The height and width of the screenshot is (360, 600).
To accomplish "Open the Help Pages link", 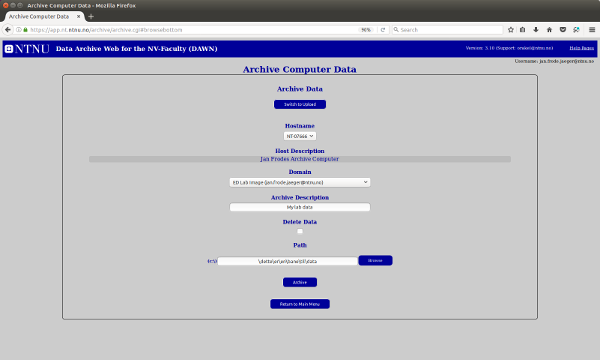I will (581, 48).
